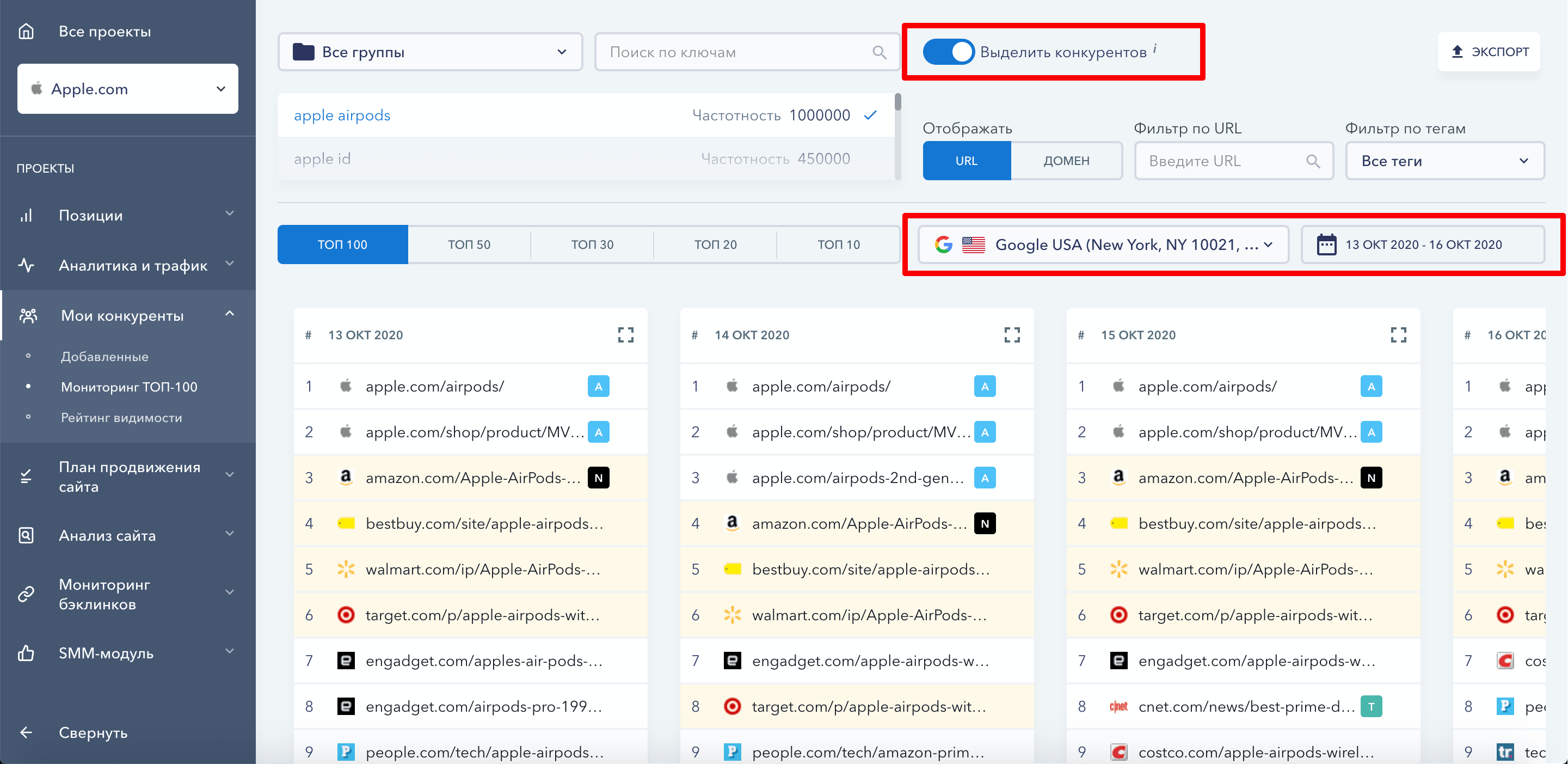This screenshot has height=764, width=1568.
Task: Click the Свернуть back arrow icon
Action: [x=26, y=732]
